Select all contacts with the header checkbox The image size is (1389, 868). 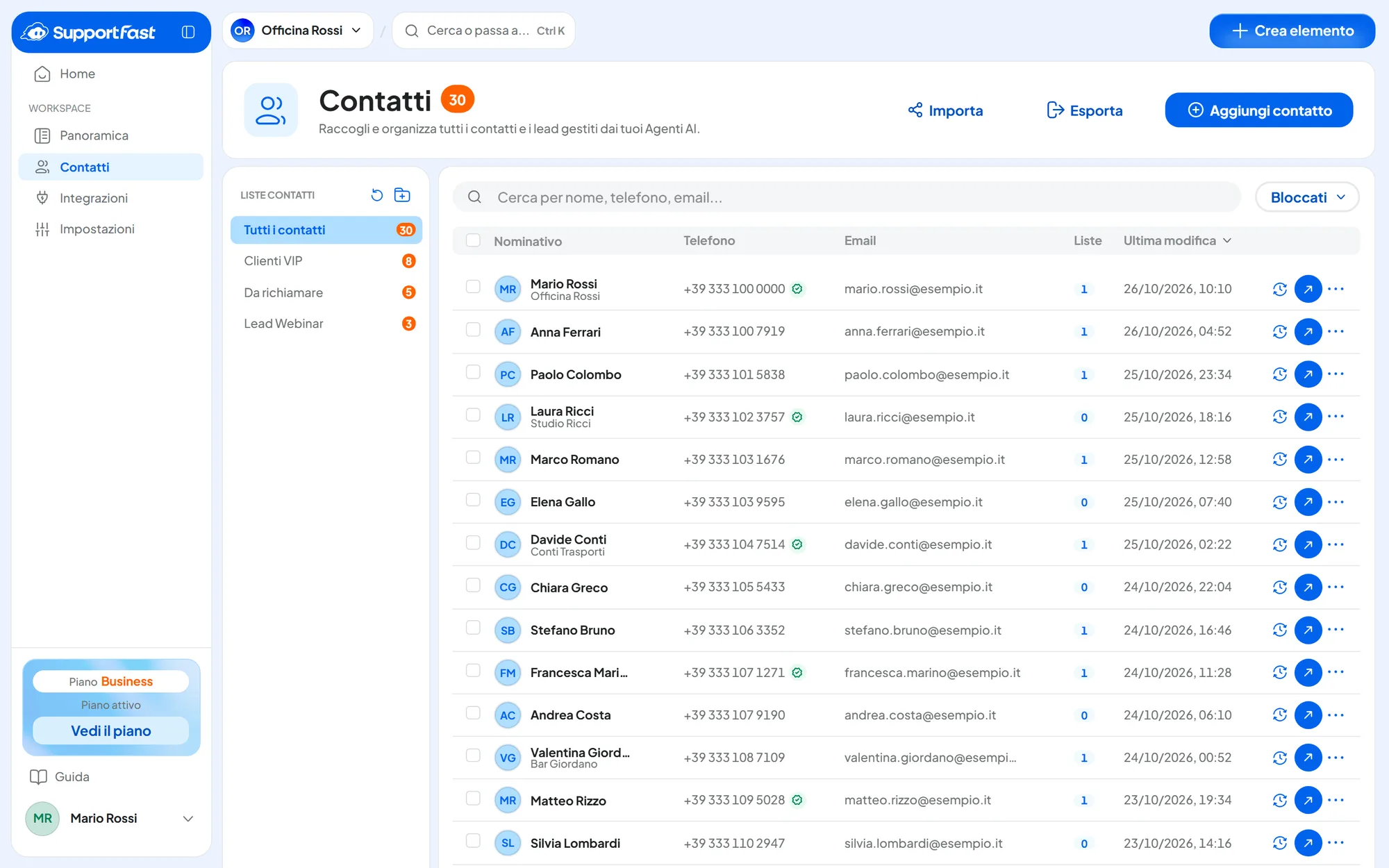point(473,240)
